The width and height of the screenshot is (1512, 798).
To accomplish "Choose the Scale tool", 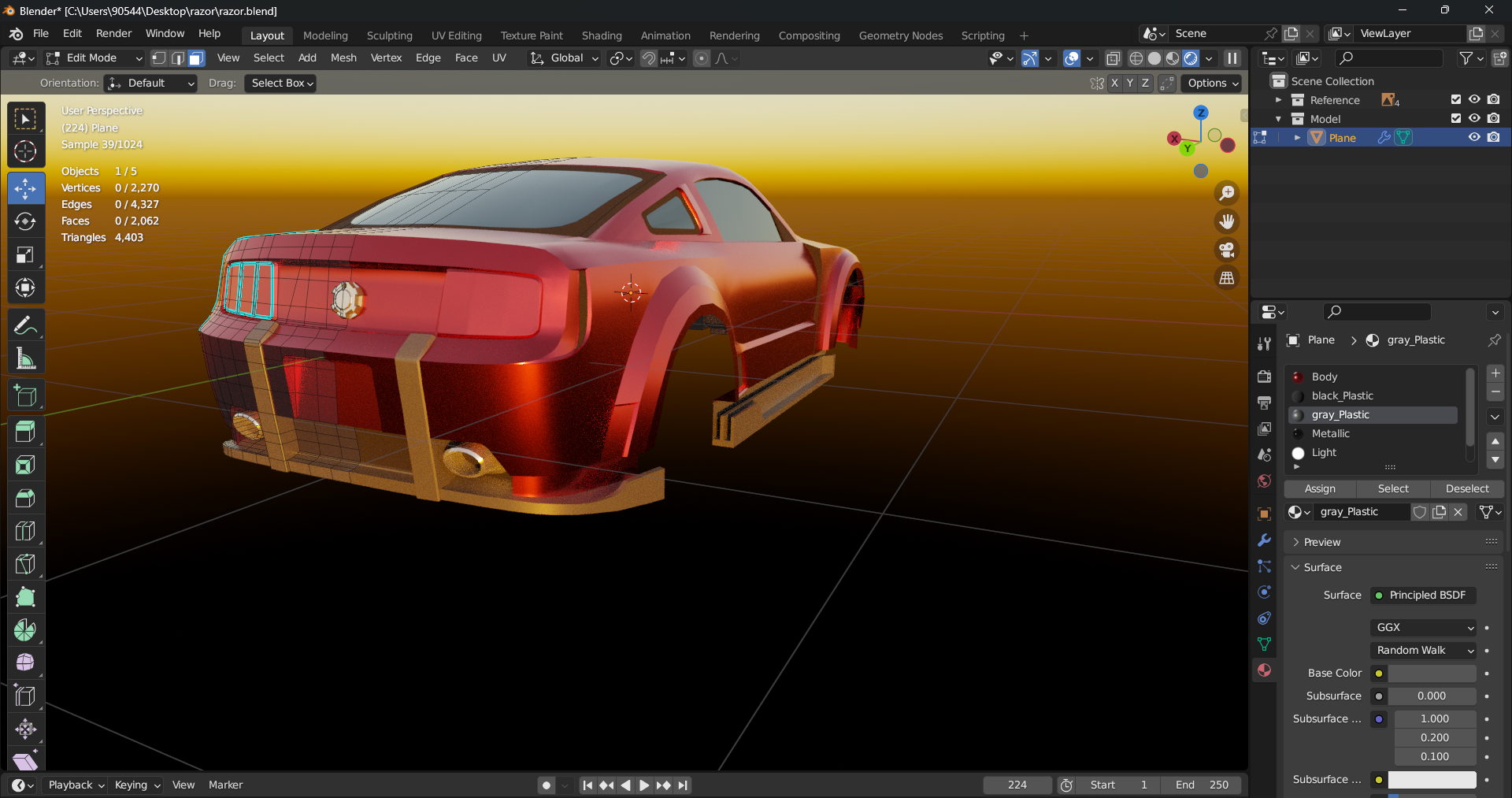I will pyautogui.click(x=25, y=255).
